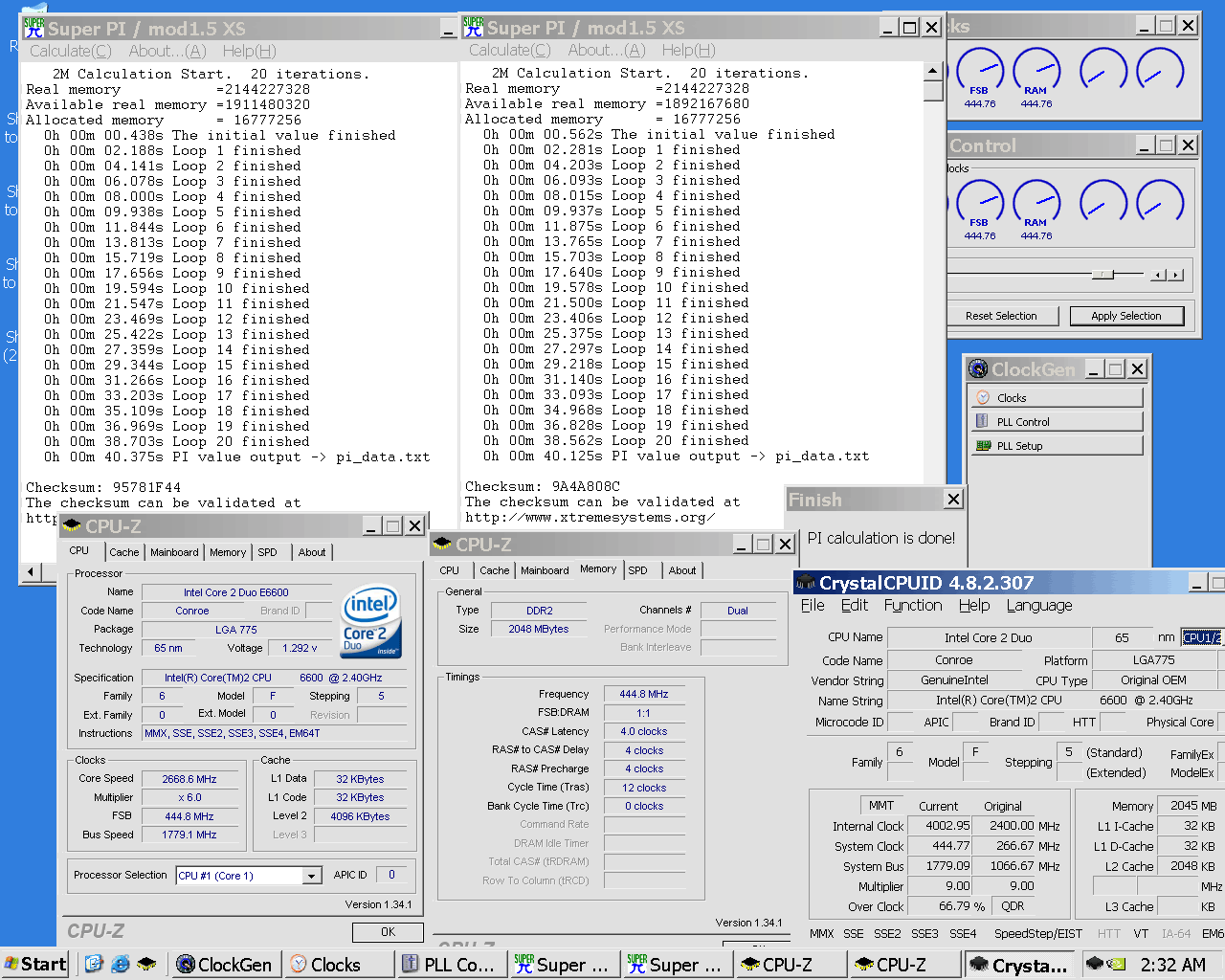The height and width of the screenshot is (980, 1225).
Task: Click OK in the CPU-Z Processor window
Action: 388,932
